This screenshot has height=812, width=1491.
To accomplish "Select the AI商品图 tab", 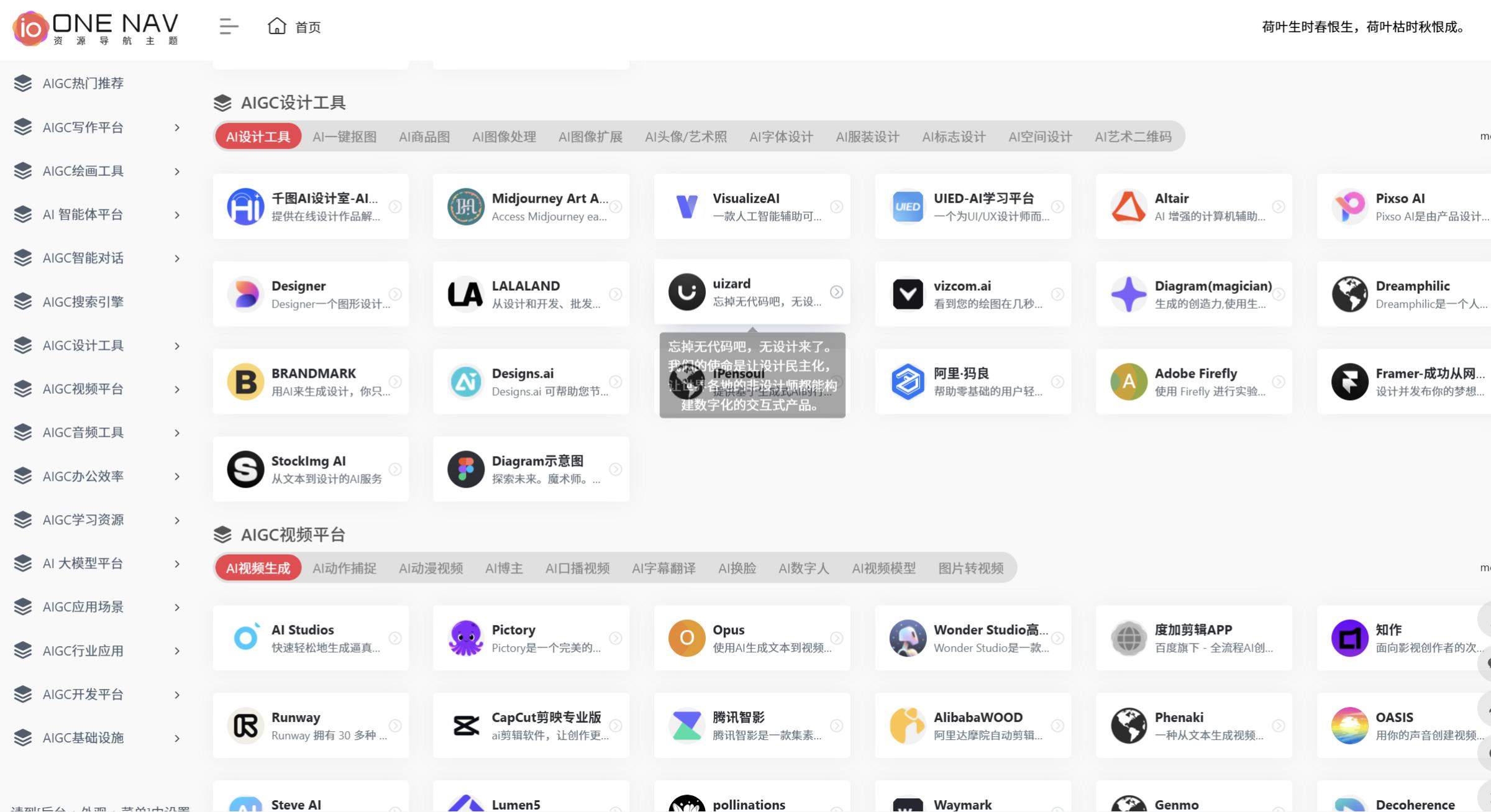I will [x=424, y=137].
